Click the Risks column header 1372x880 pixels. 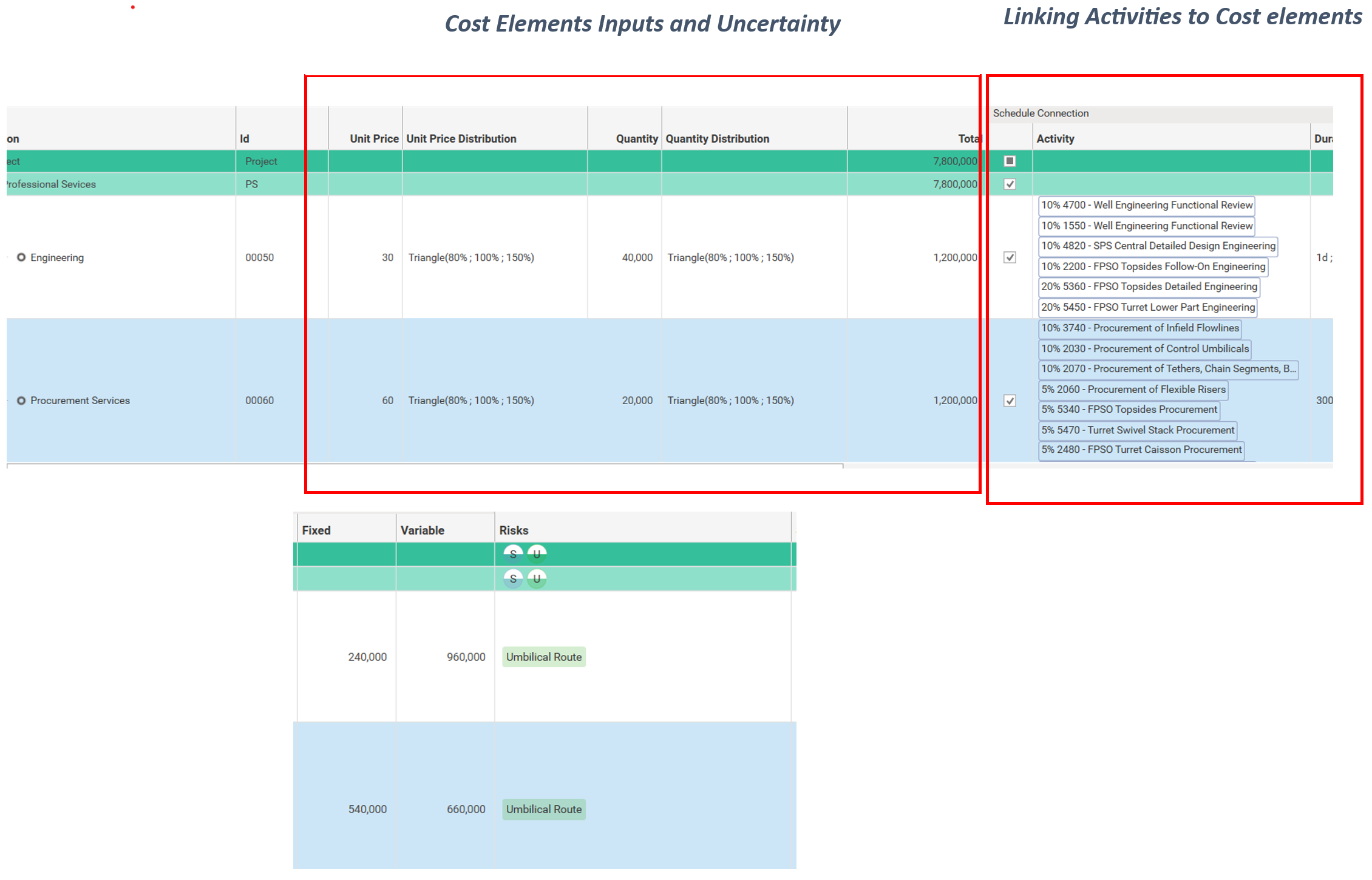(x=514, y=530)
